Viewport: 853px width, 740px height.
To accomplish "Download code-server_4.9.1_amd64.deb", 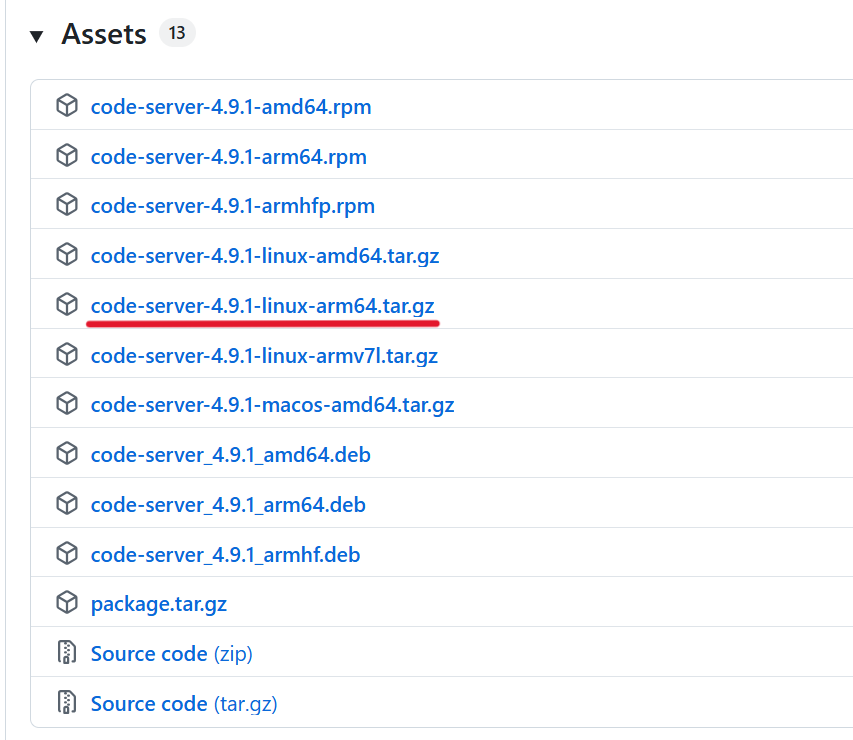I will point(231,455).
